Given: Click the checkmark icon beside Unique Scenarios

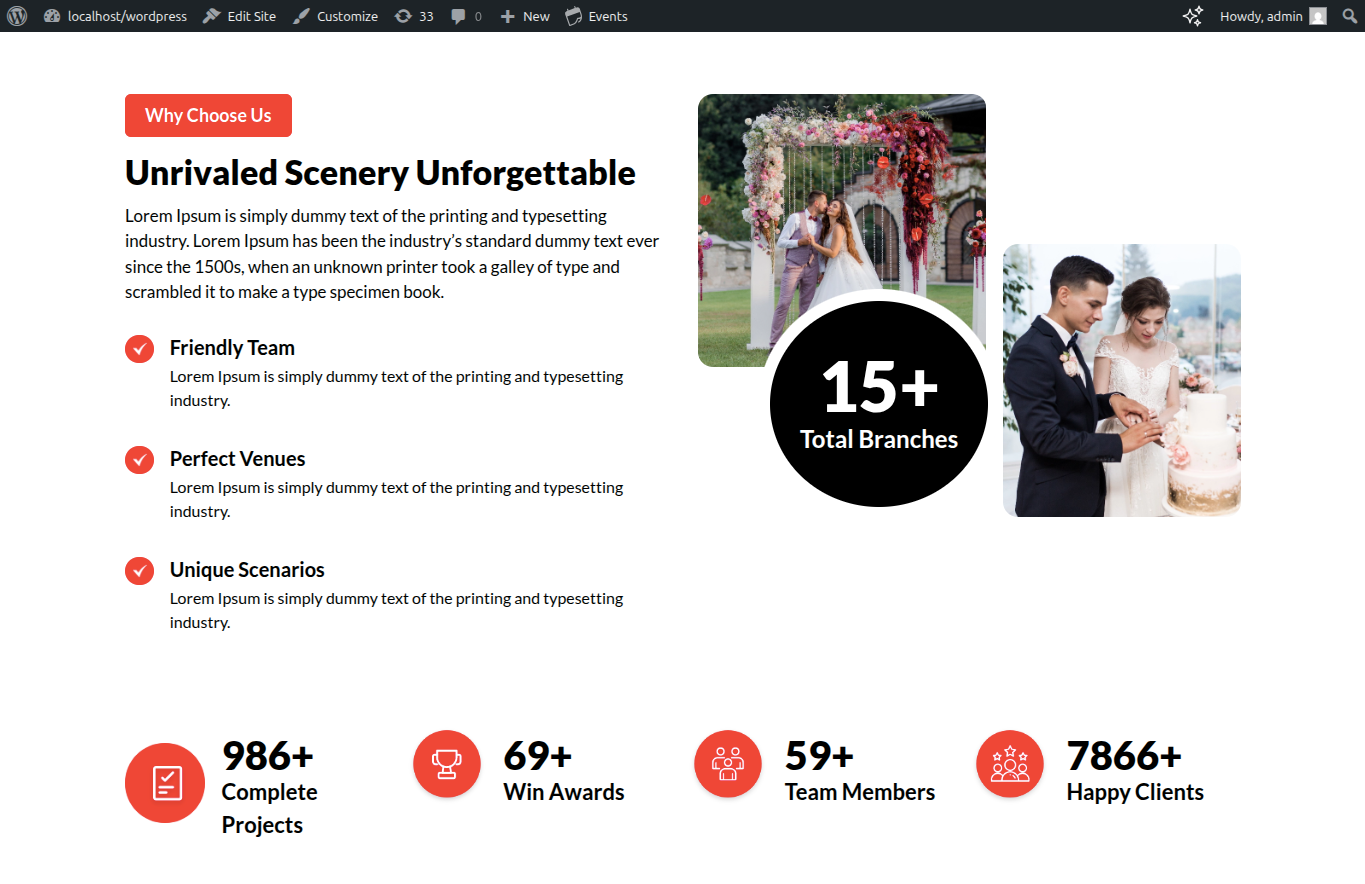Looking at the screenshot, I should click(139, 571).
